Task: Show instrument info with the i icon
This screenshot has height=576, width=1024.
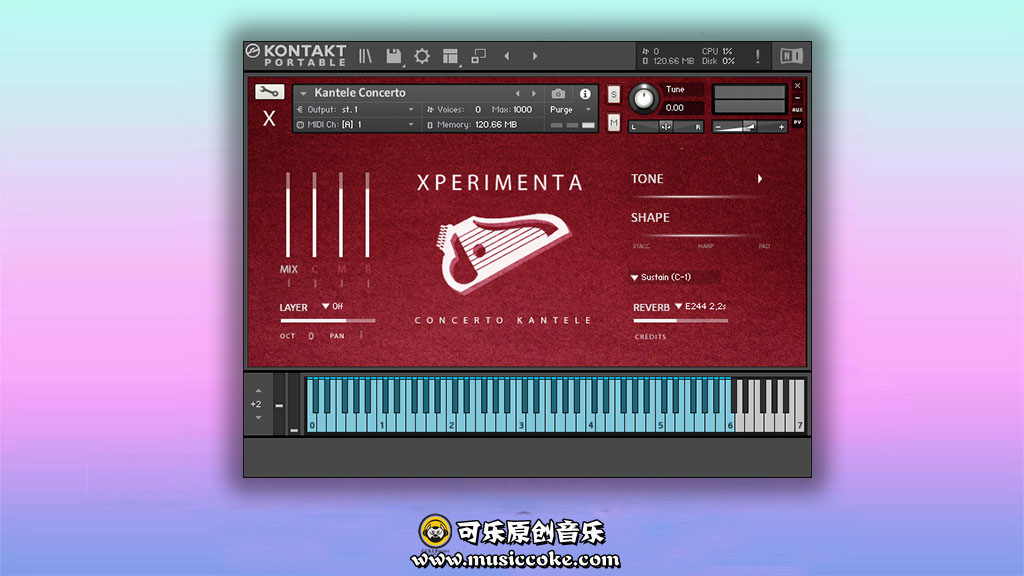Action: click(585, 94)
